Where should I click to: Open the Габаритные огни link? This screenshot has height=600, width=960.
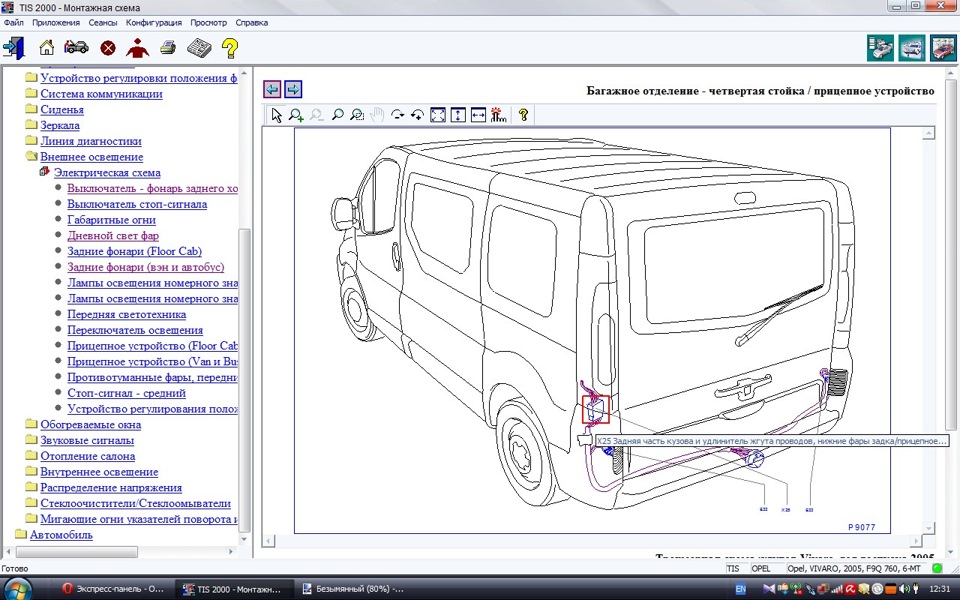tap(111, 220)
